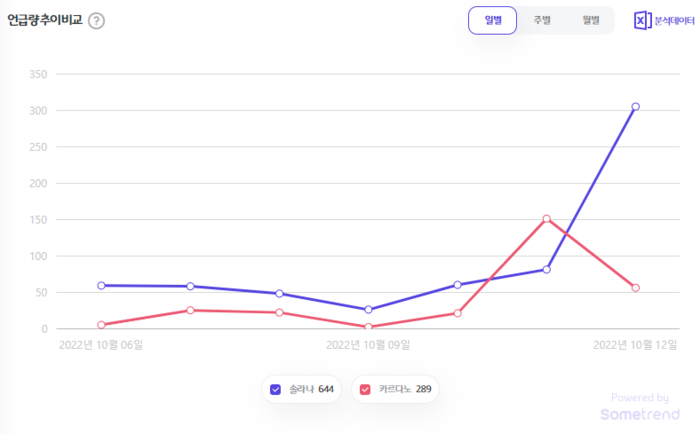700x434 pixels.
Task: Click 솔라나 lowest point on October 09
Action: [368, 310]
